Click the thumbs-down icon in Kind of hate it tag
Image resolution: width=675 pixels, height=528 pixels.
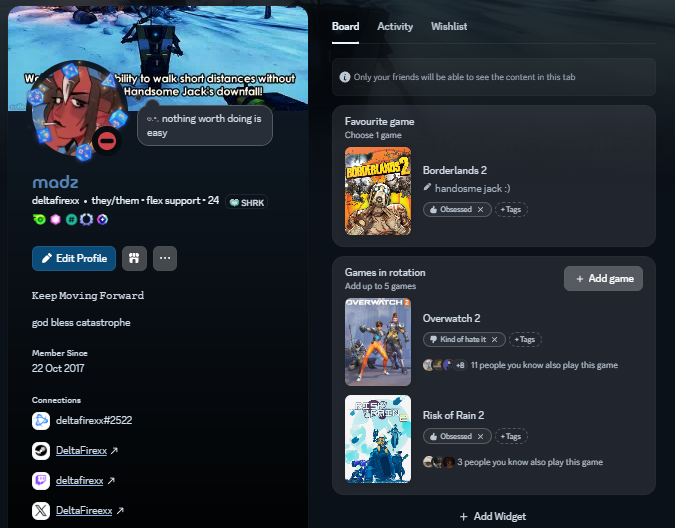pos(433,340)
